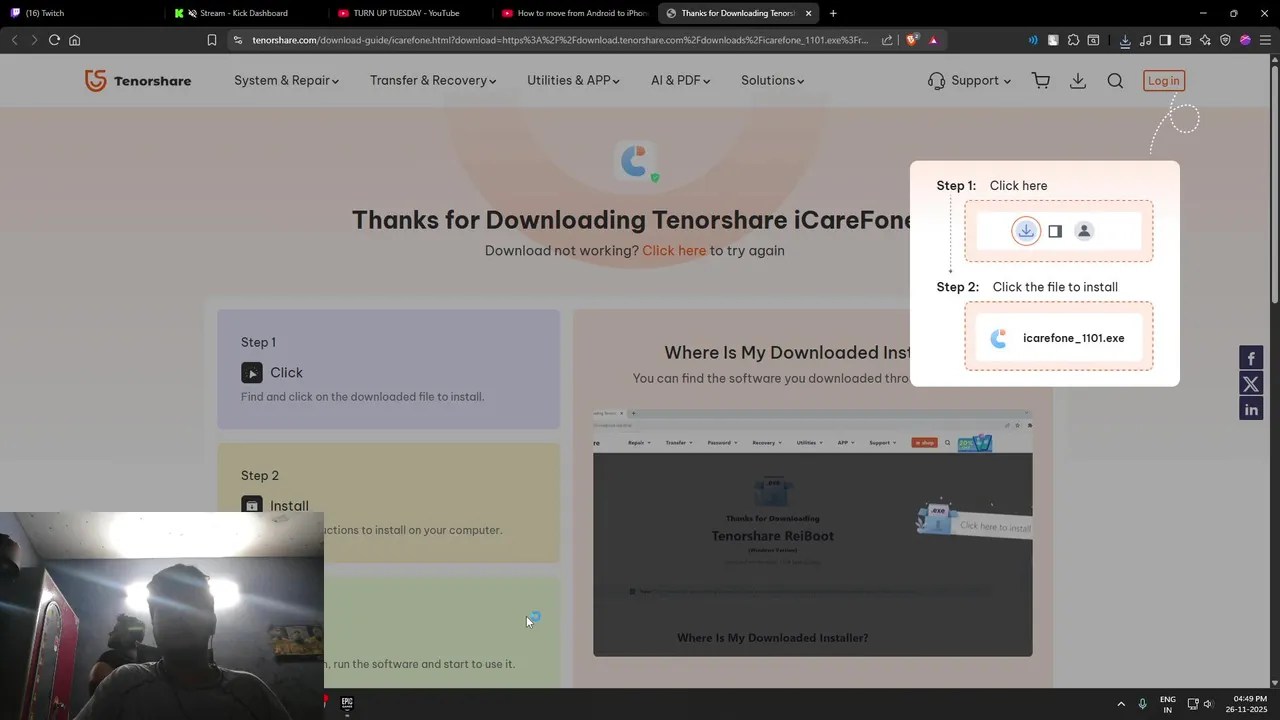Open the browser extensions puzzle icon

[x=1073, y=40]
